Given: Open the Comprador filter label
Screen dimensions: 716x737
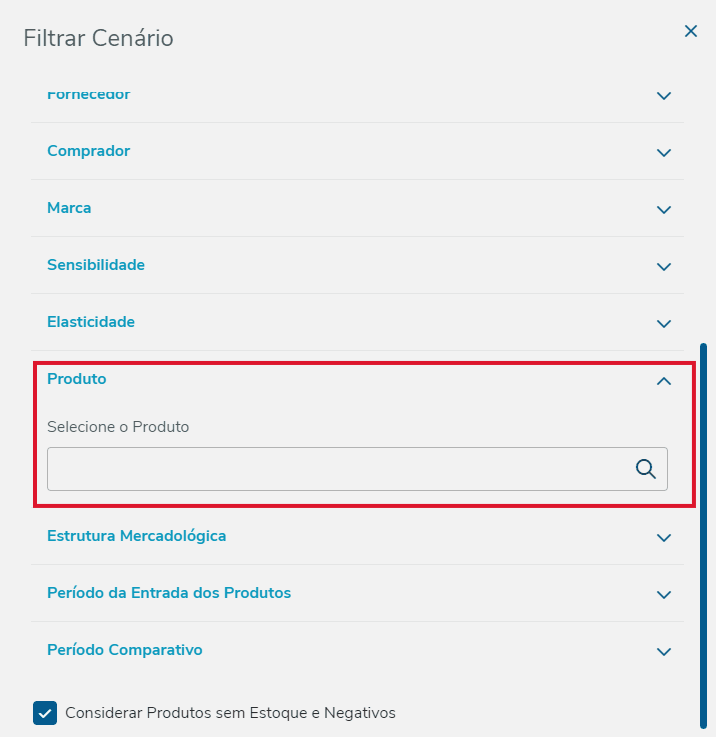Looking at the screenshot, I should pos(89,151).
